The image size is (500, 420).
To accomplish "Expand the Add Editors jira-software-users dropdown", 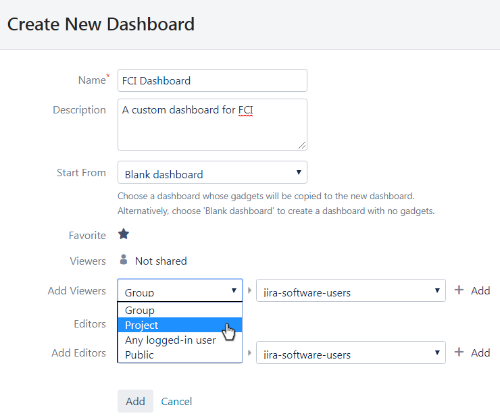I will pos(351,353).
